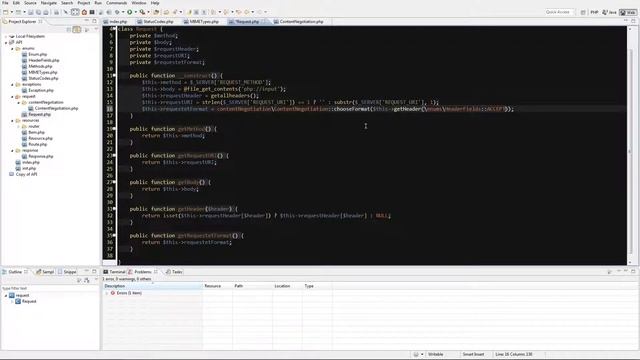Click the Writable status bar entry

(x=436, y=354)
